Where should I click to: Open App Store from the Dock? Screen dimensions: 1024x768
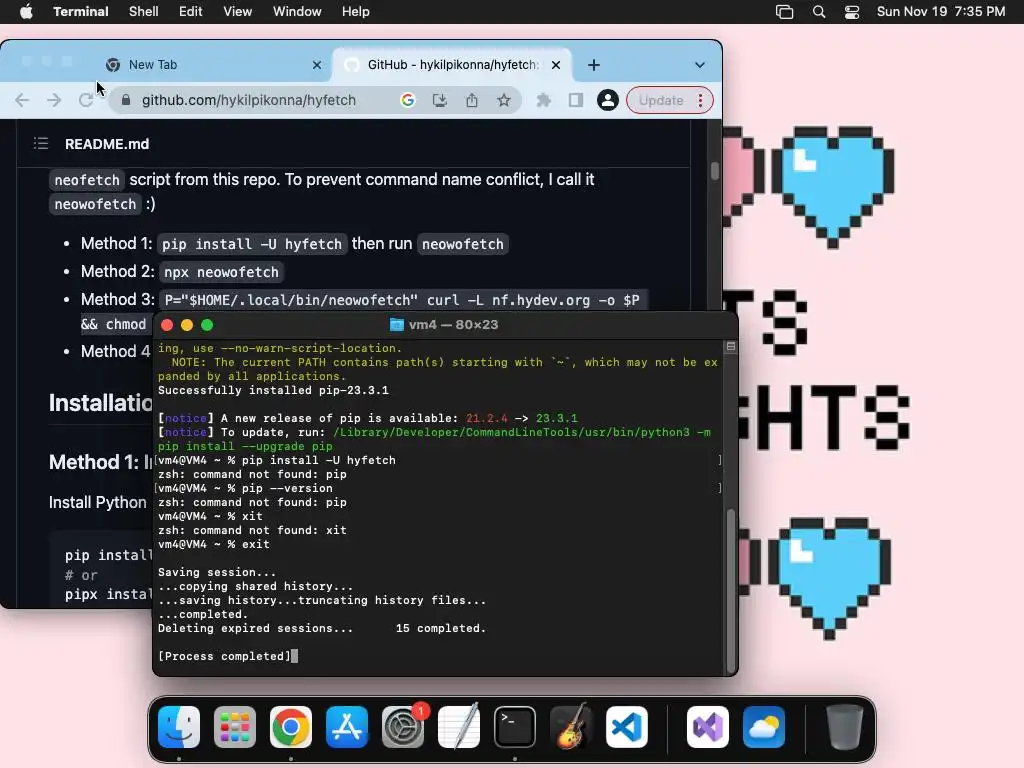[x=347, y=727]
